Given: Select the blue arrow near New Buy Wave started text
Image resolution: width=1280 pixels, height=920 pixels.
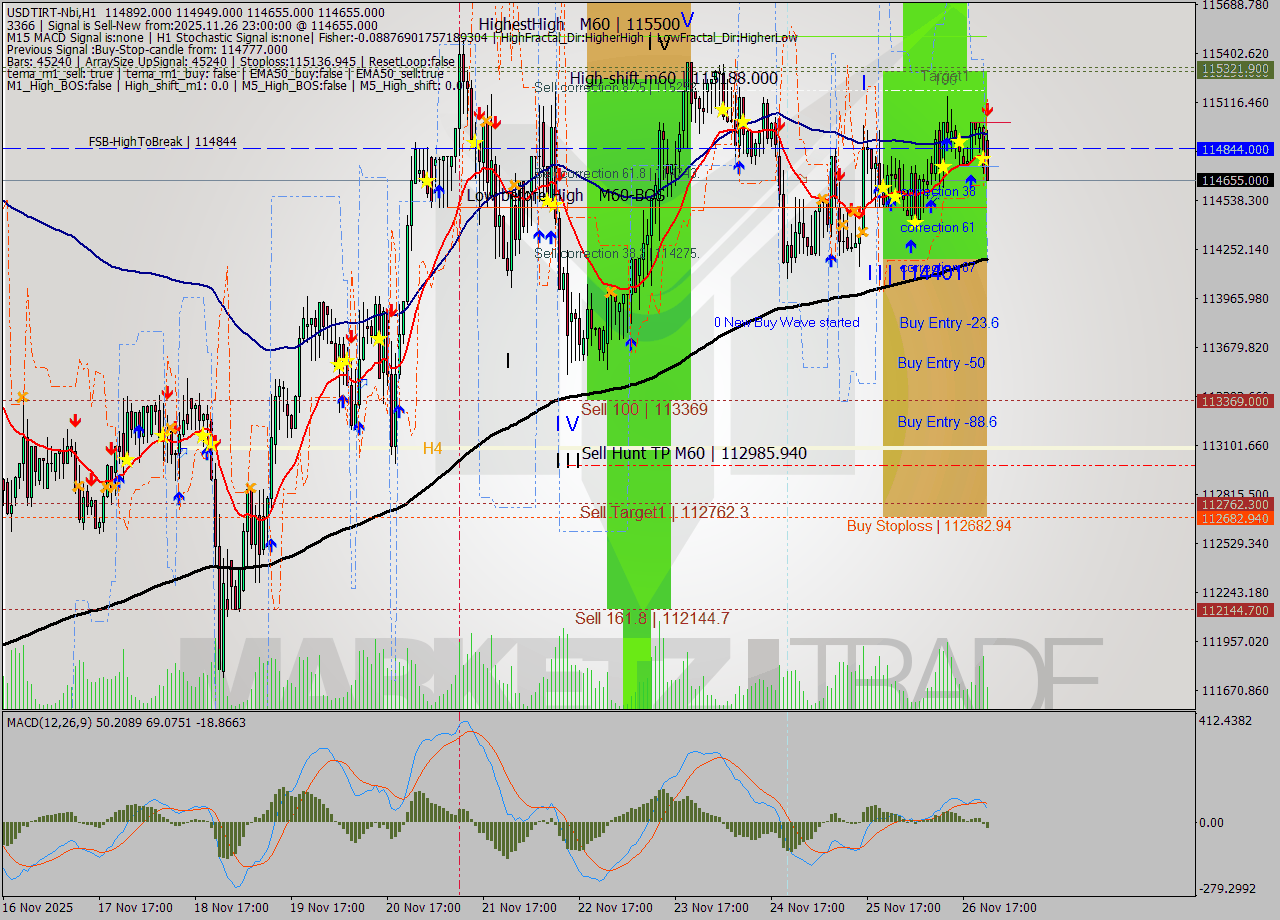Looking at the screenshot, I should coord(629,343).
